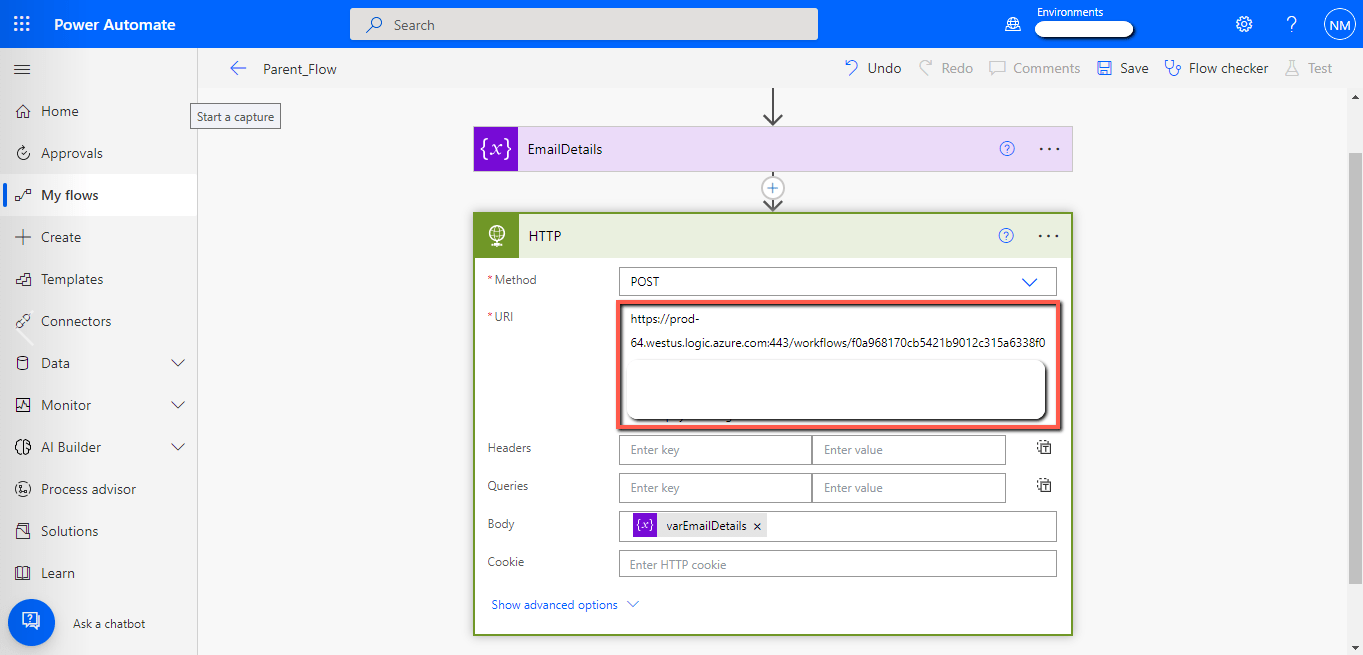Click the Enter HTTP cookie field
The height and width of the screenshot is (655, 1363).
[x=838, y=564]
